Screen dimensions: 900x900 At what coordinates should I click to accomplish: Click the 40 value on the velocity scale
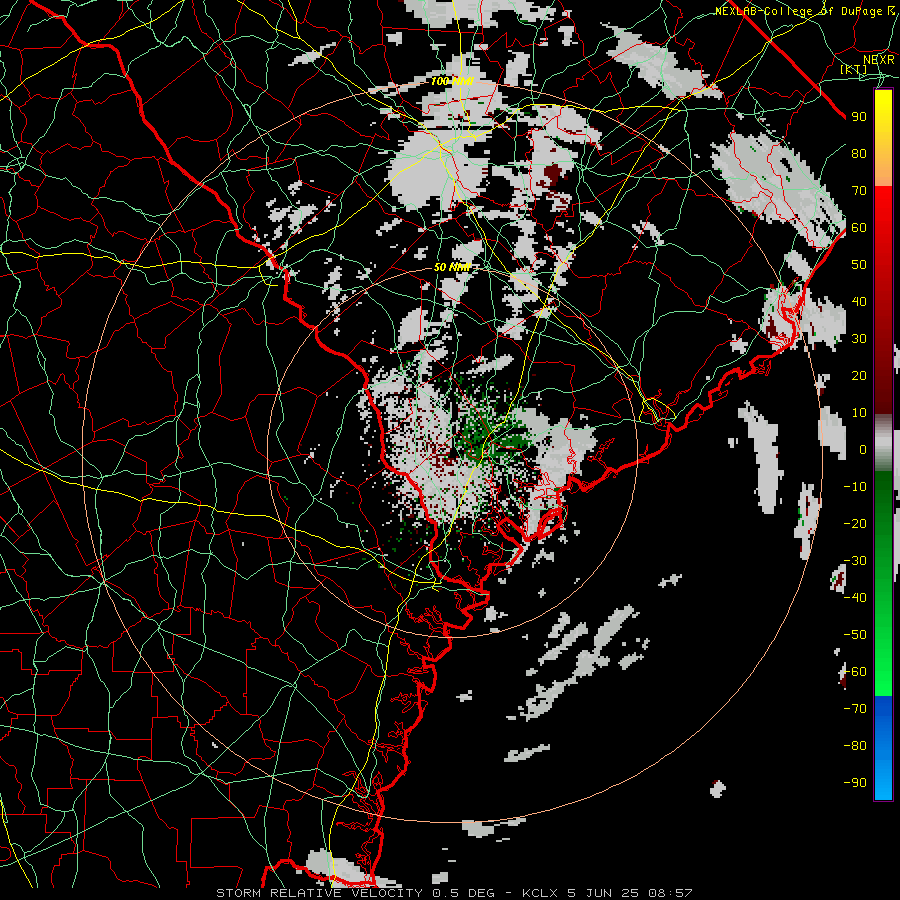[x=859, y=301]
